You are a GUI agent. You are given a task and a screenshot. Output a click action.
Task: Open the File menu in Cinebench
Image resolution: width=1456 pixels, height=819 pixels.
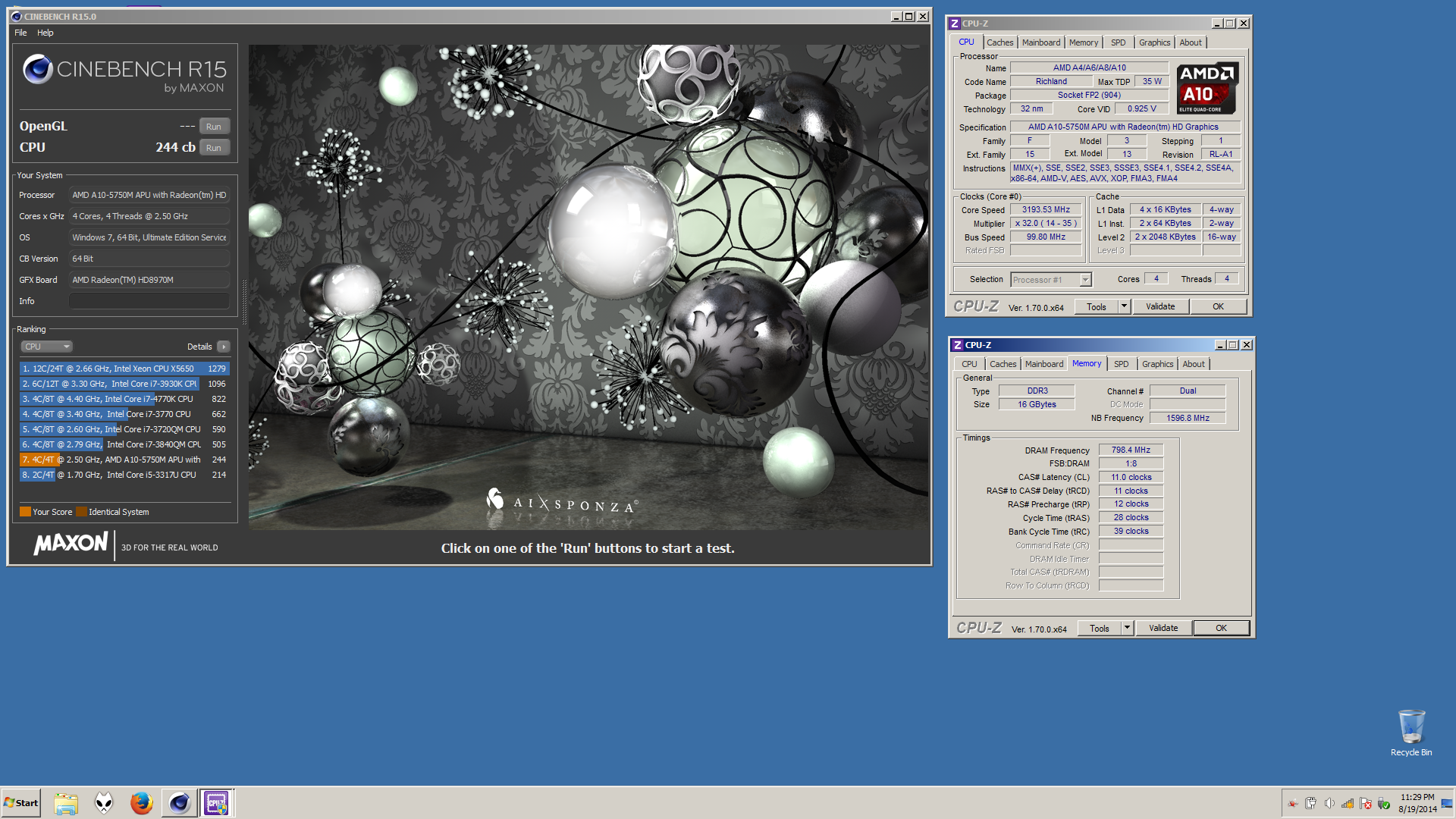pyautogui.click(x=20, y=33)
